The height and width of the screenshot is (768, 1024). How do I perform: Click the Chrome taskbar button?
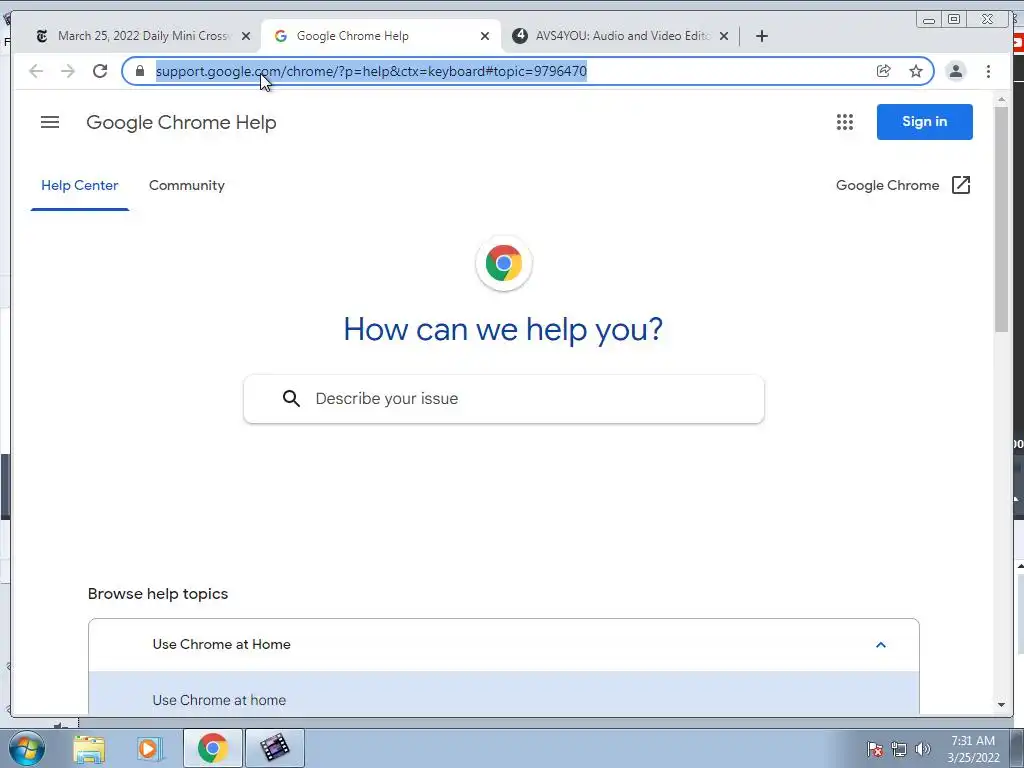tap(212, 748)
